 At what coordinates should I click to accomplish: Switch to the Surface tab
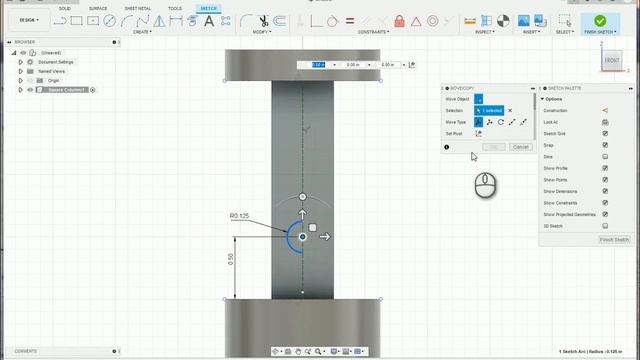[98, 9]
